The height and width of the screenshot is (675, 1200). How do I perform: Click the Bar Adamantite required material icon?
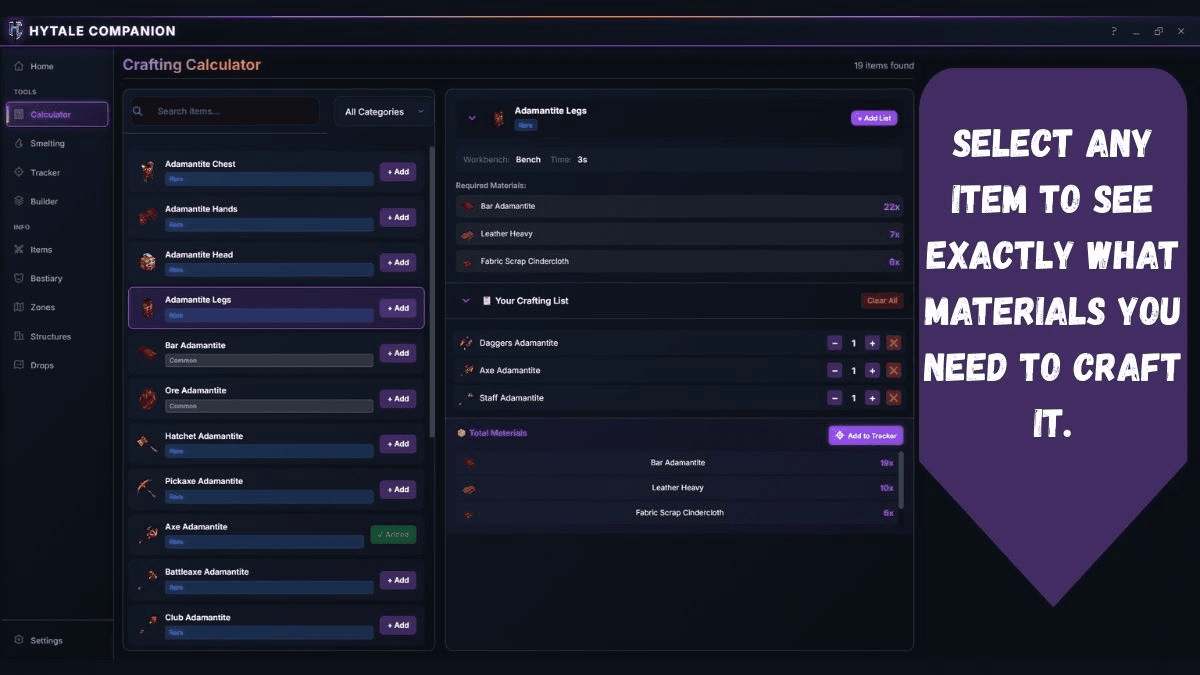click(x=468, y=206)
